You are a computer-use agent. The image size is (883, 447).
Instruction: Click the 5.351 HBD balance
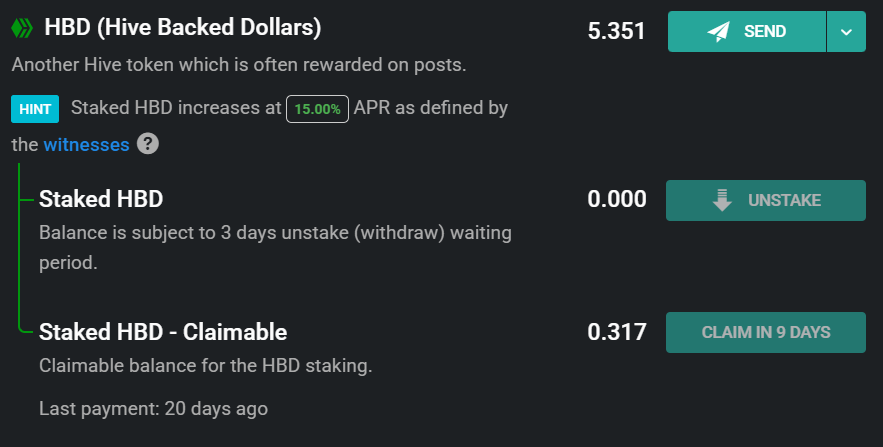click(x=617, y=31)
